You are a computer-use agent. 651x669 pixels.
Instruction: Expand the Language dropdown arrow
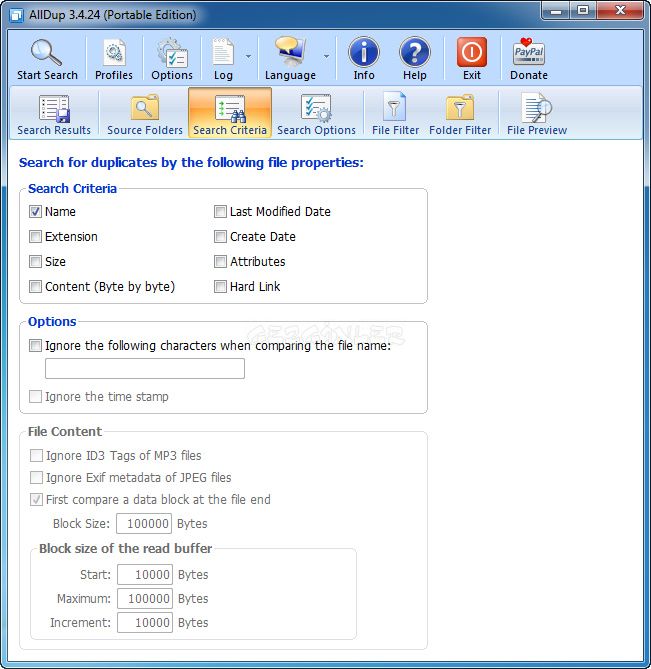327,56
